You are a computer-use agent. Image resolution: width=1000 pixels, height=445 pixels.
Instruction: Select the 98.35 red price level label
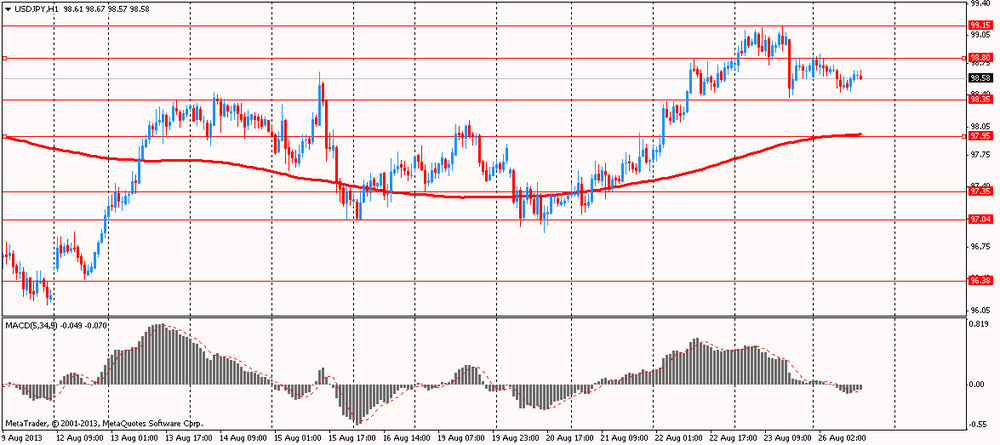tap(979, 99)
